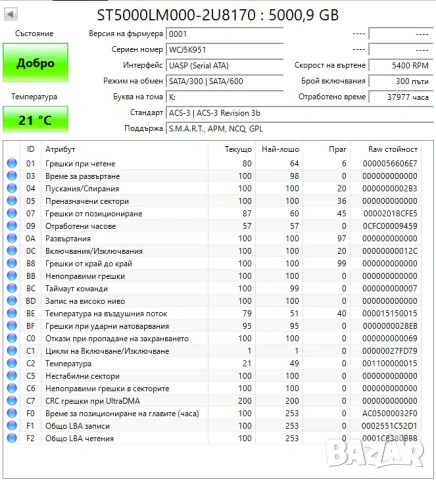Click the previous disk arrow button

(x=11, y=14)
